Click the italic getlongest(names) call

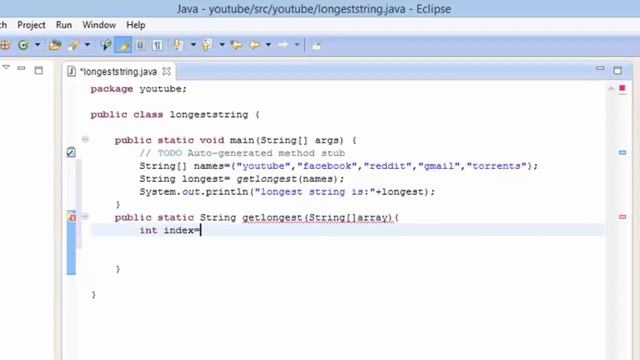coord(287,179)
